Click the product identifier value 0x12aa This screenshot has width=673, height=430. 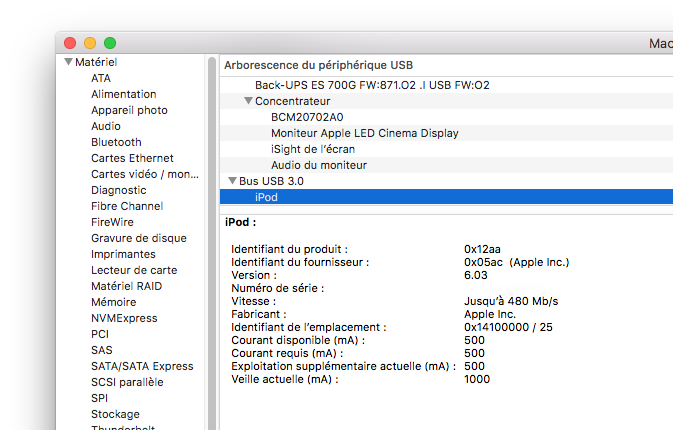[482, 249]
